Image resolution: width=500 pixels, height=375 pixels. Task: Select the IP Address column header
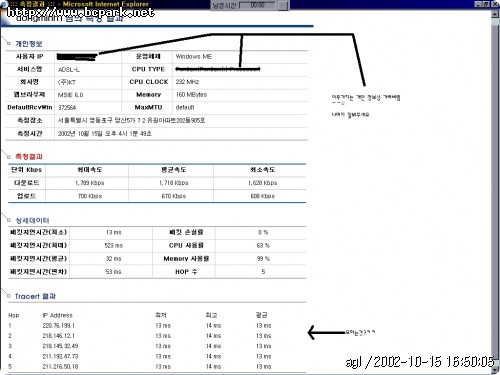point(57,315)
